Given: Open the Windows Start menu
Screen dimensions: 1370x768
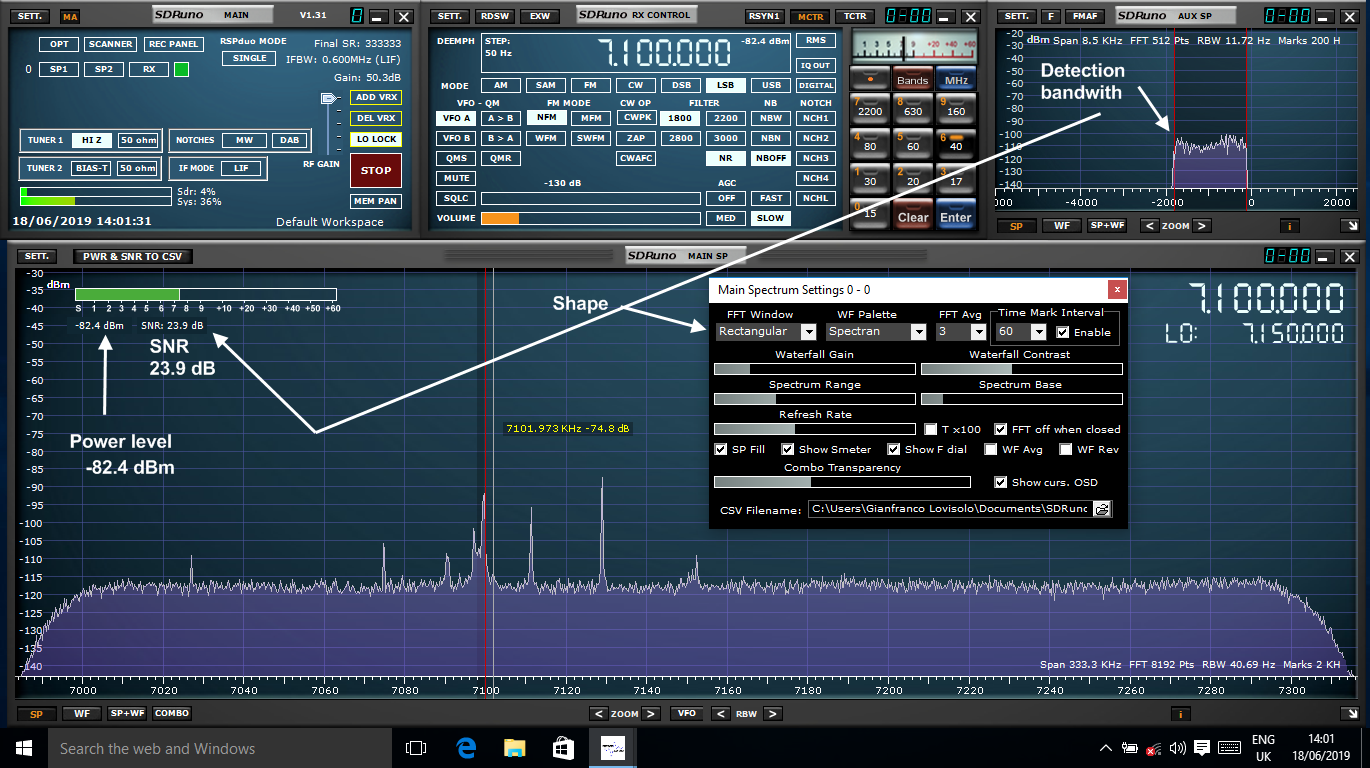Looking at the screenshot, I should pyautogui.click(x=23, y=748).
